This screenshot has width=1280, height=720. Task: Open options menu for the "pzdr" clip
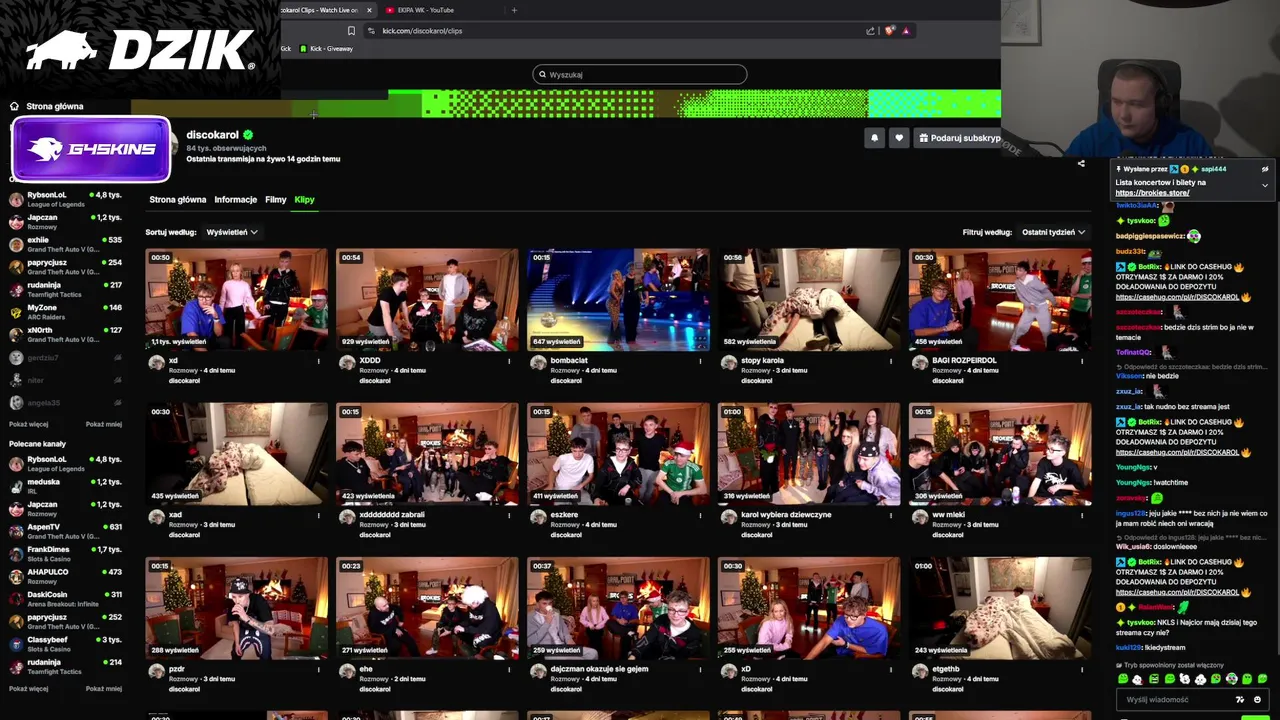coord(319,669)
